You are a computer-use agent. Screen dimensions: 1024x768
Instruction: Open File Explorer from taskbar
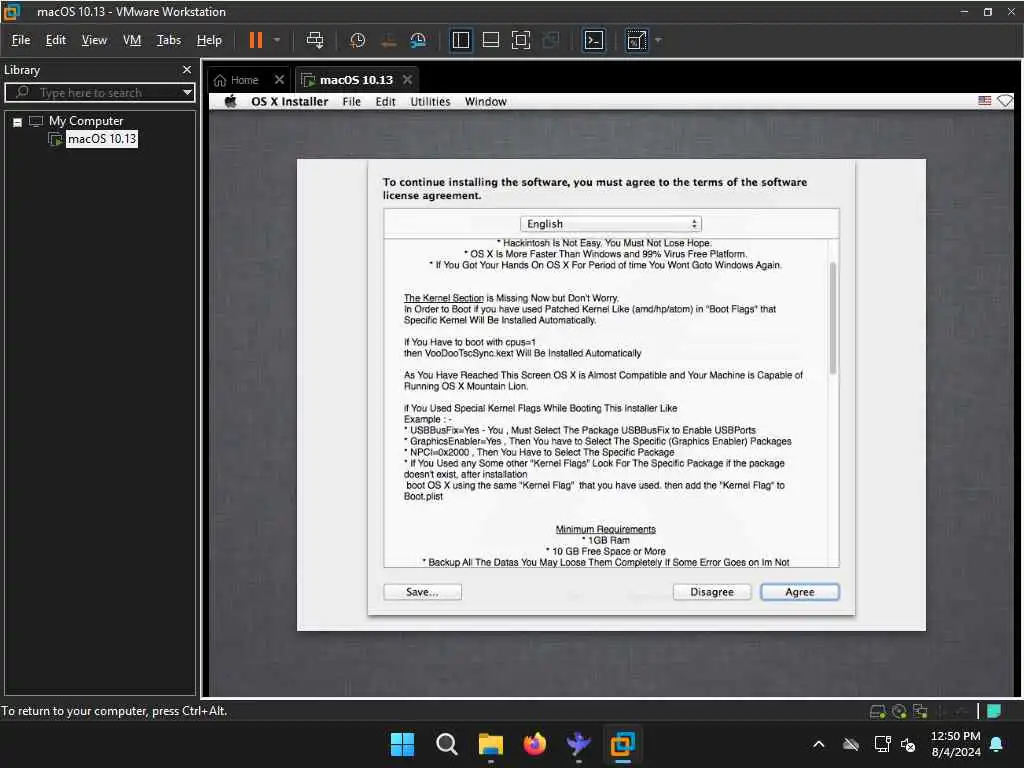pos(490,744)
